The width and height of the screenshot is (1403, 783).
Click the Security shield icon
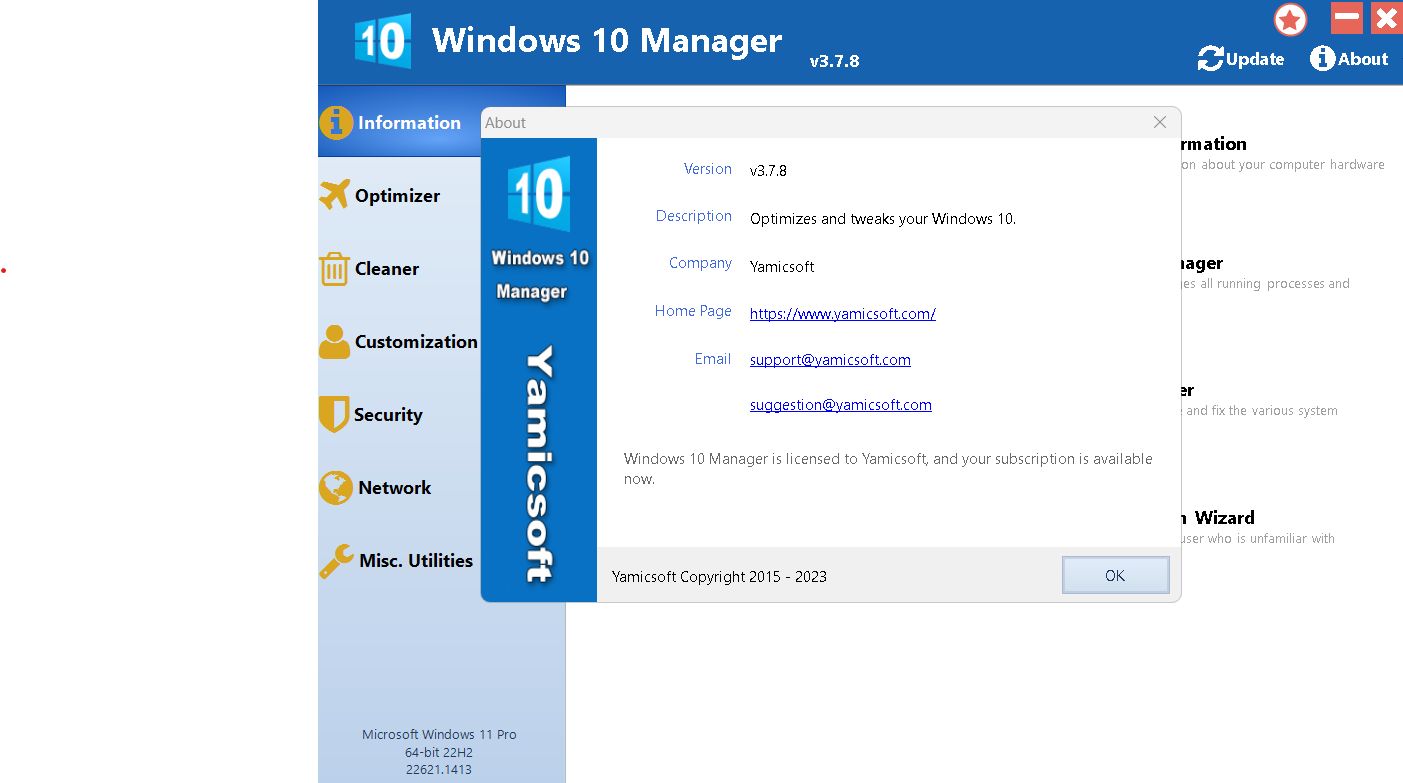pos(333,414)
